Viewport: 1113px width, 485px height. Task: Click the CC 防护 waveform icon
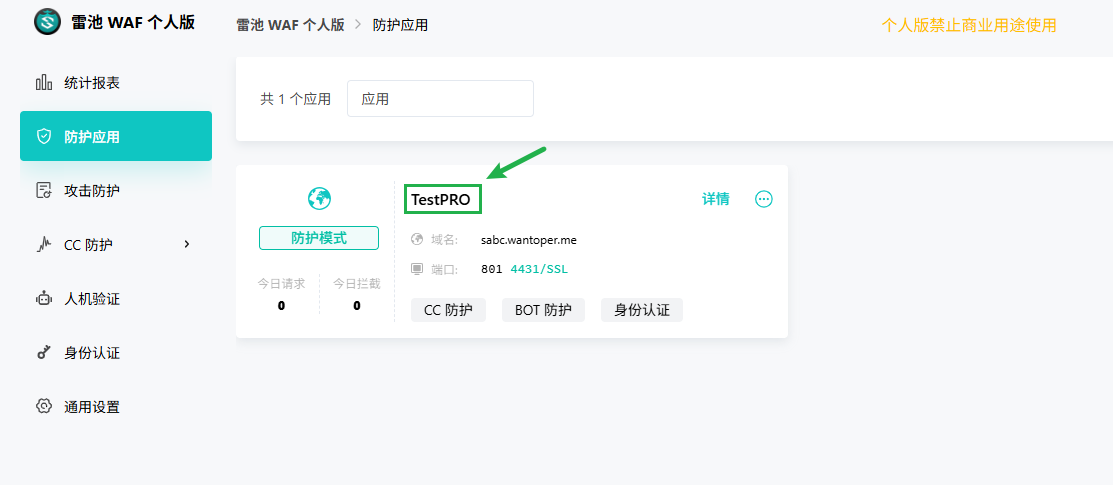click(43, 245)
